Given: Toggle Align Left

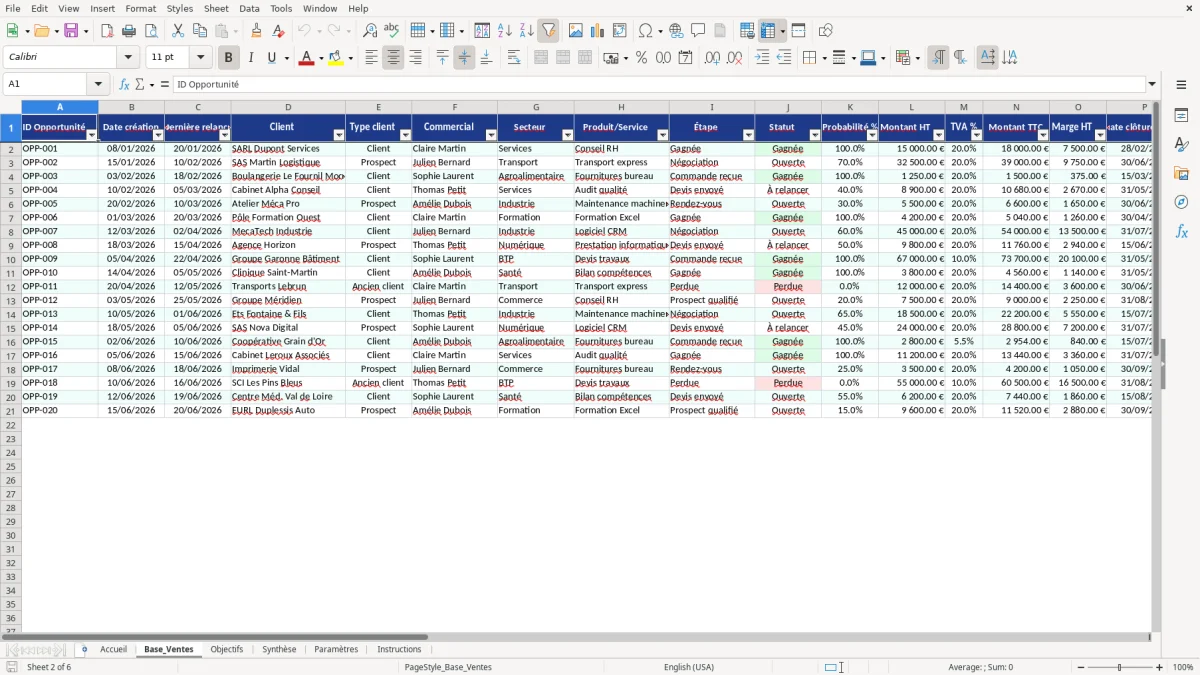Looking at the screenshot, I should (x=371, y=58).
